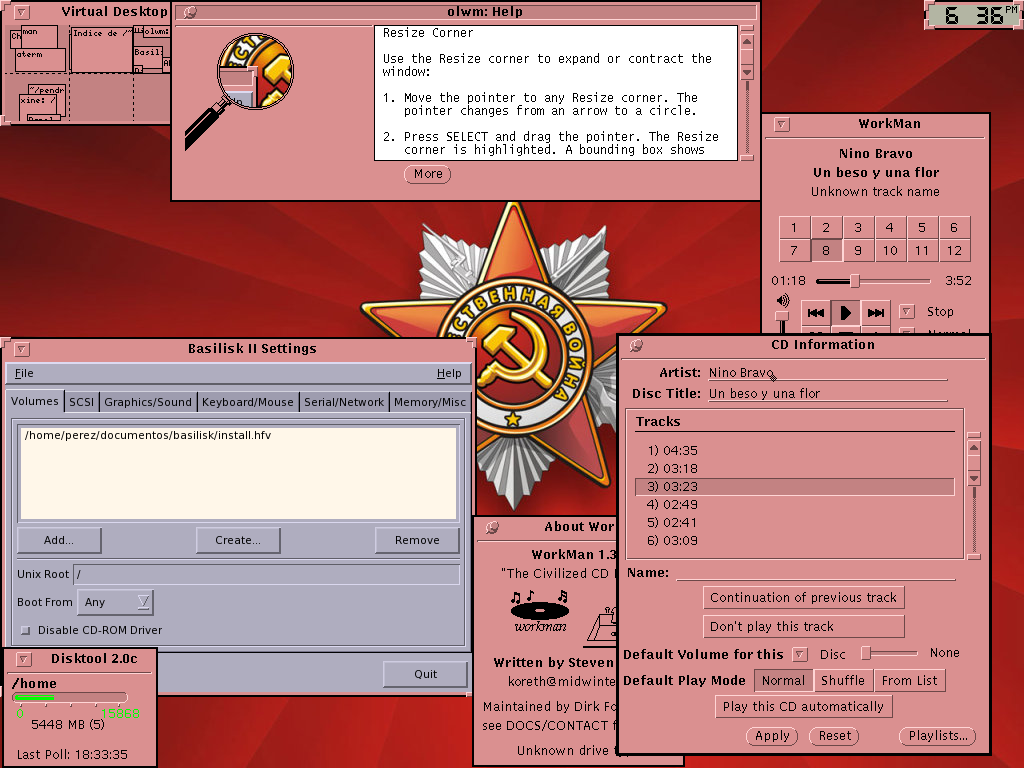Toggle Play this CD automatically
Viewport: 1024px width, 768px height.
(803, 707)
